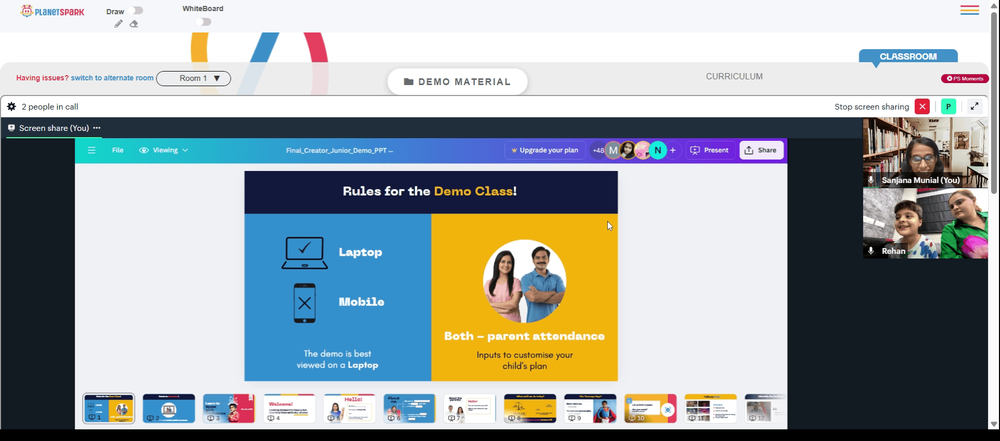Expand call to fullscreen
This screenshot has width=1000, height=441.
974,107
